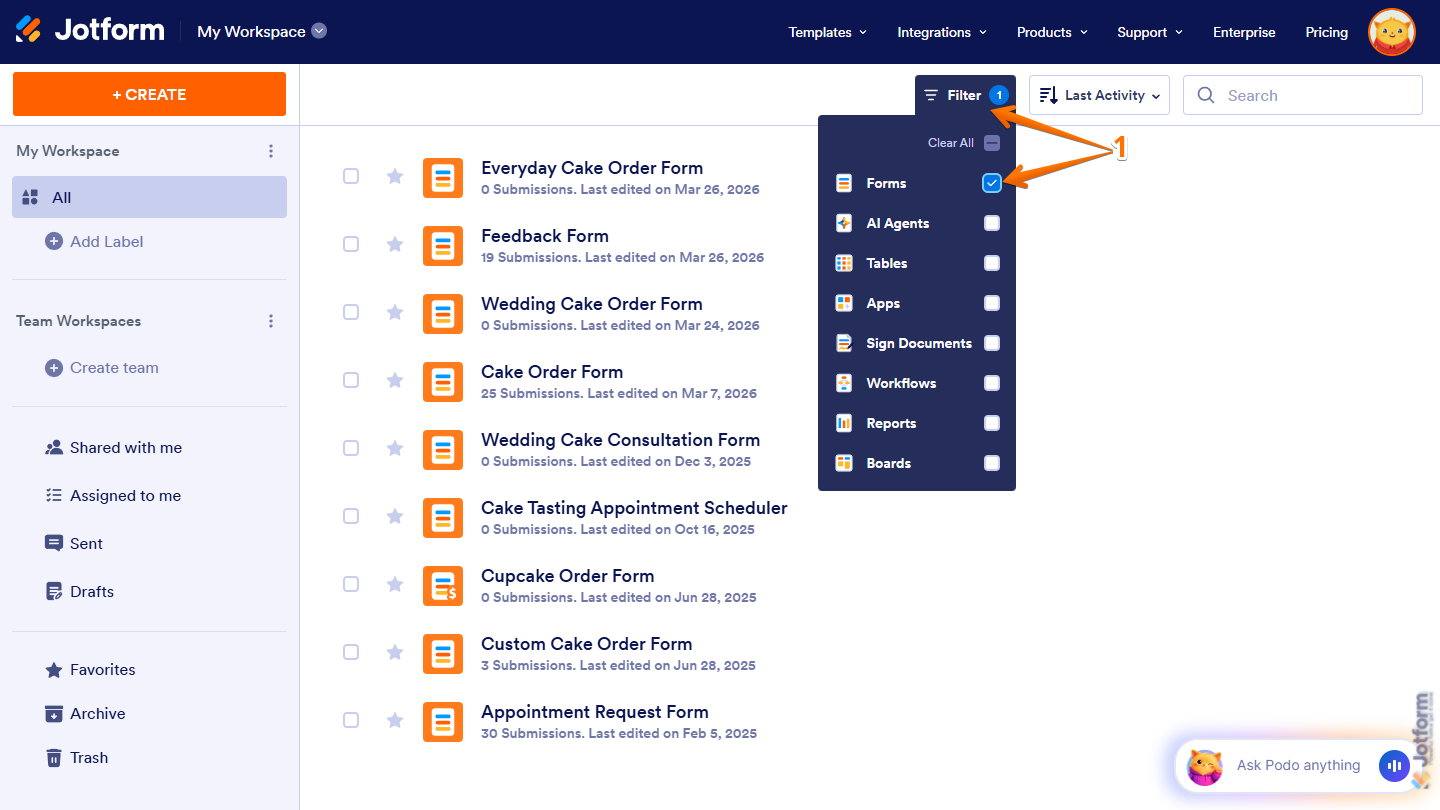Open the Podo assistant avatar
The height and width of the screenshot is (810, 1440).
pyautogui.click(x=1206, y=766)
